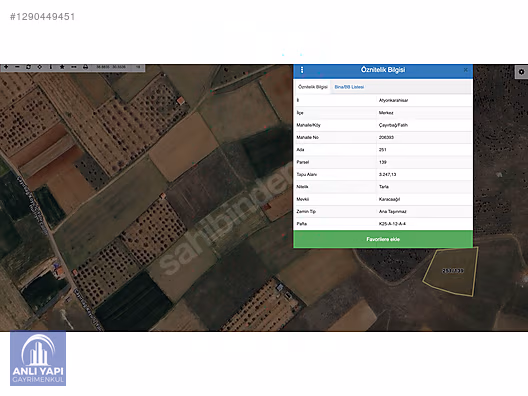528x396 pixels.
Task: Click Tapu Alanı value 3.247,13
Action: click(x=388, y=174)
